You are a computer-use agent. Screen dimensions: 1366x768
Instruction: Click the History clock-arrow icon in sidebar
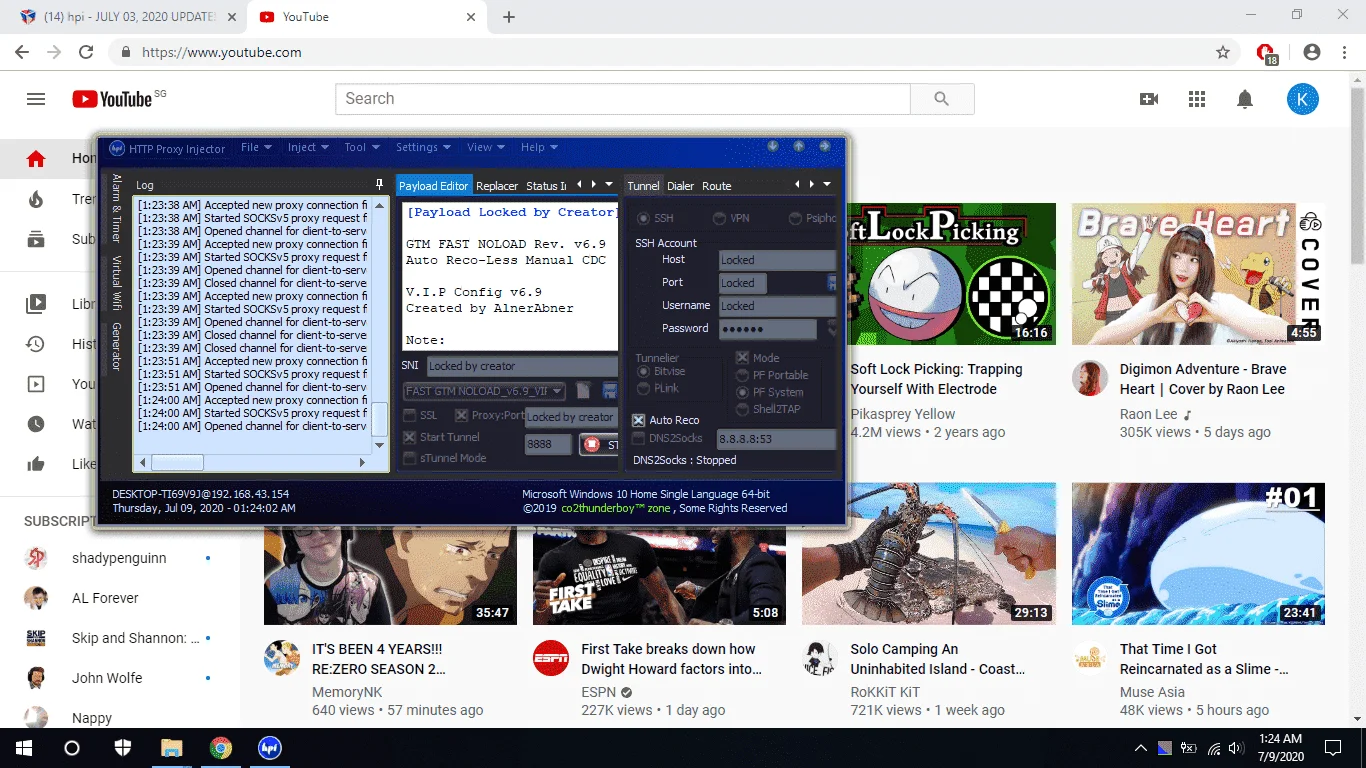pos(36,344)
